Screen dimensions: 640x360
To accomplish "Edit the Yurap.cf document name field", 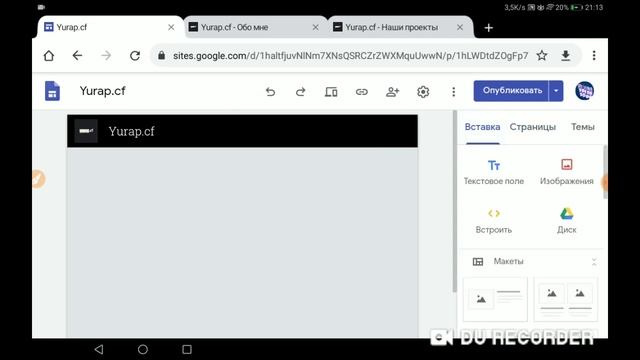I will 102,91.
